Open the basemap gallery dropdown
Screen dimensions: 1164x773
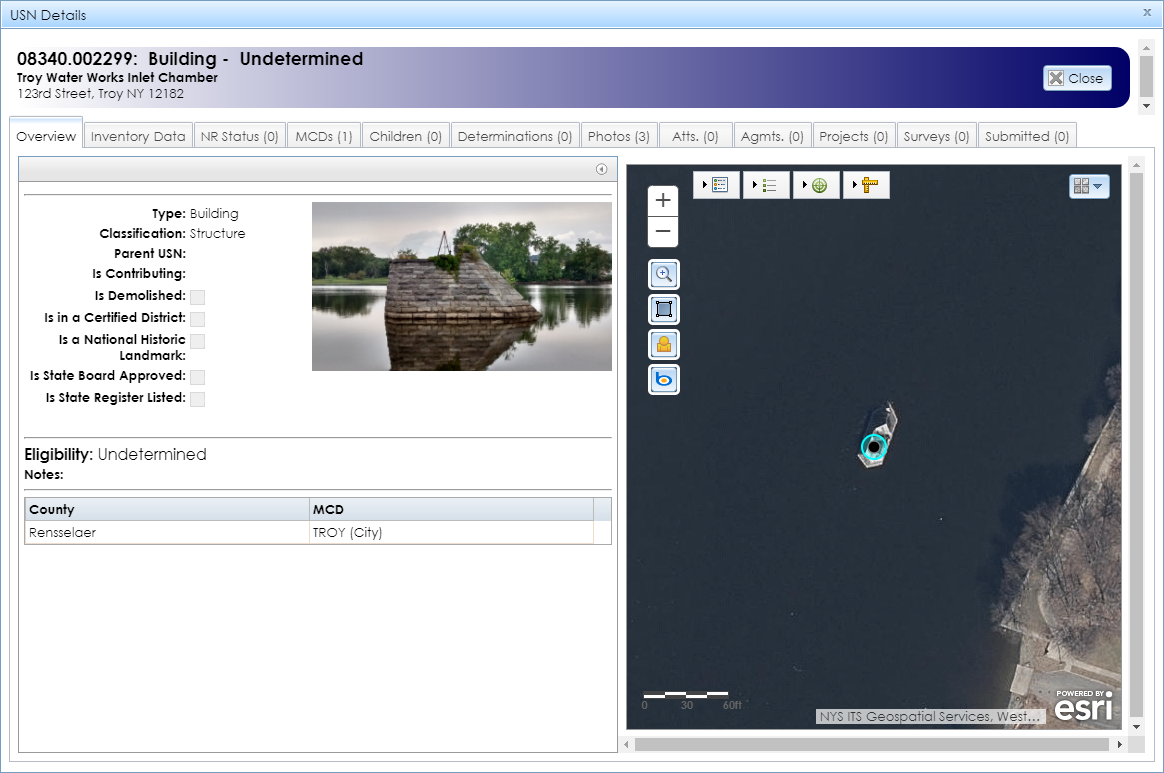[1089, 186]
